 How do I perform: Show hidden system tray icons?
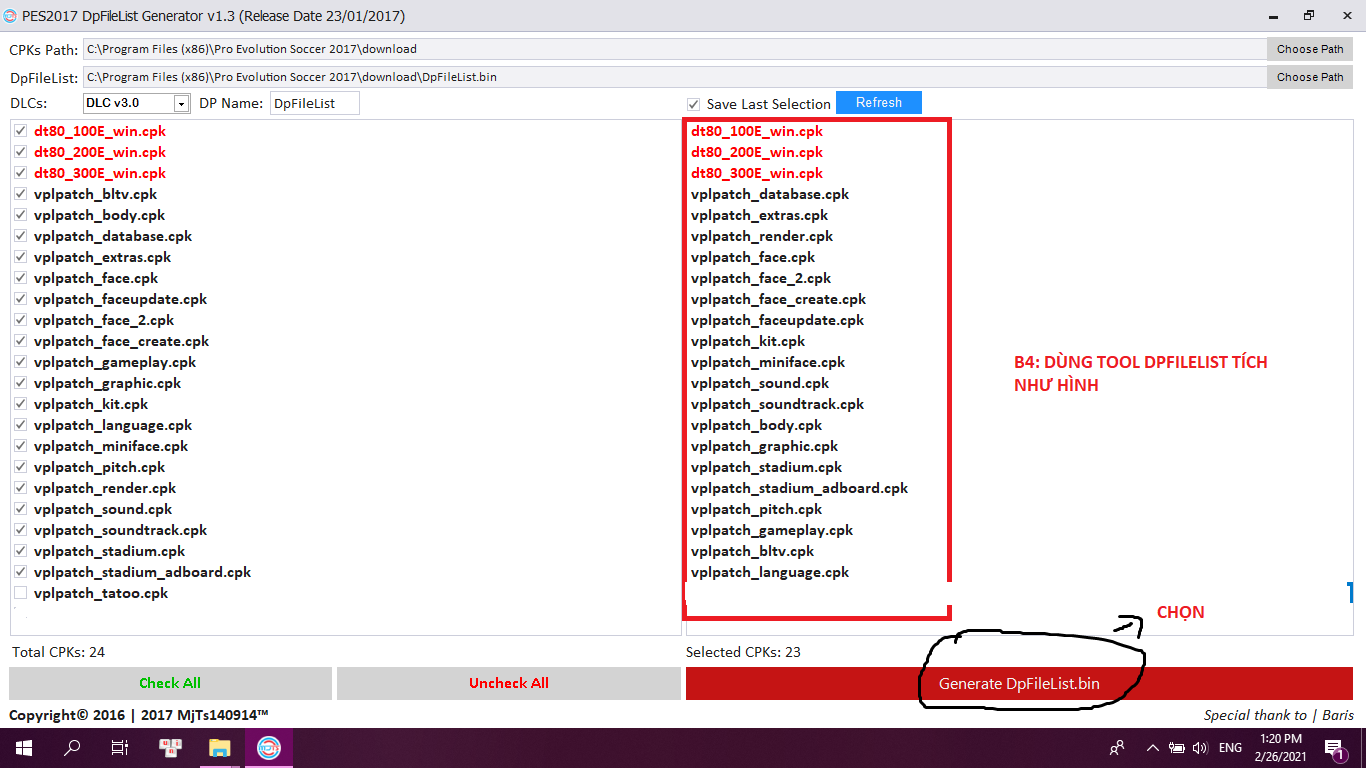coord(1152,747)
